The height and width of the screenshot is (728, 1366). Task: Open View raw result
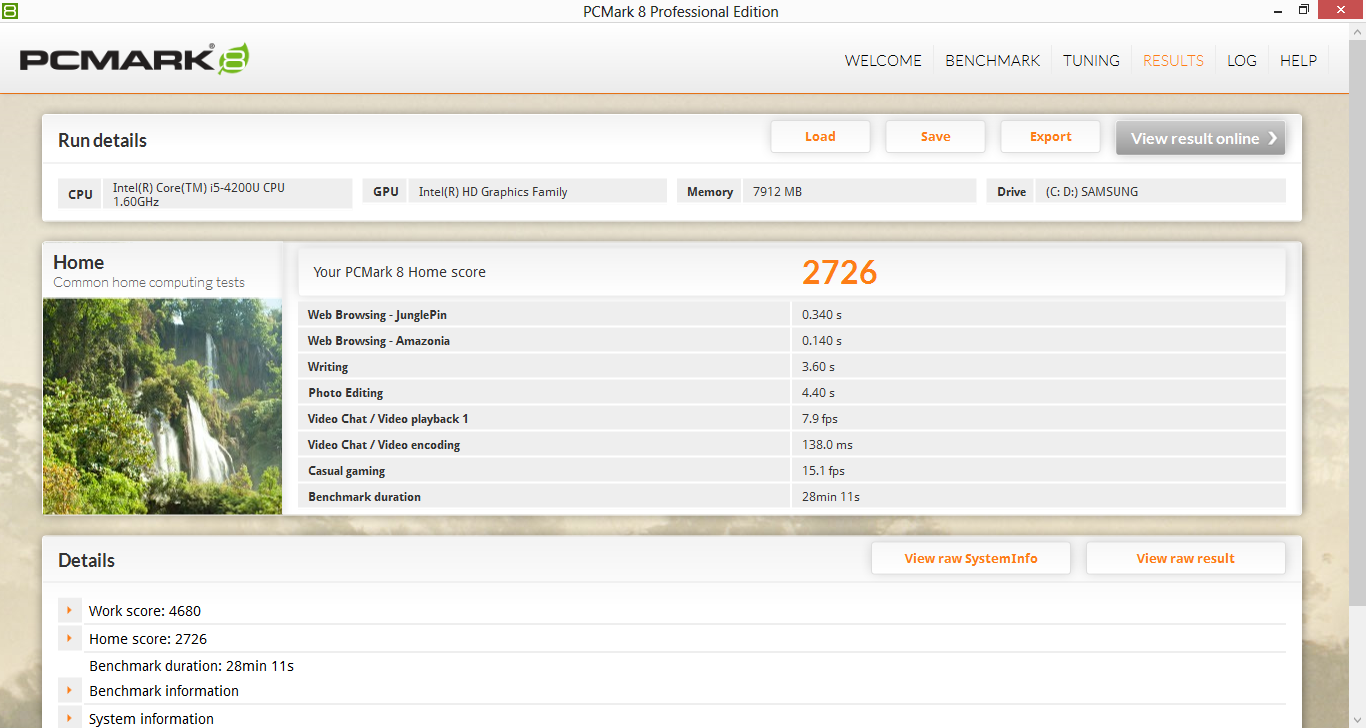pos(1185,559)
